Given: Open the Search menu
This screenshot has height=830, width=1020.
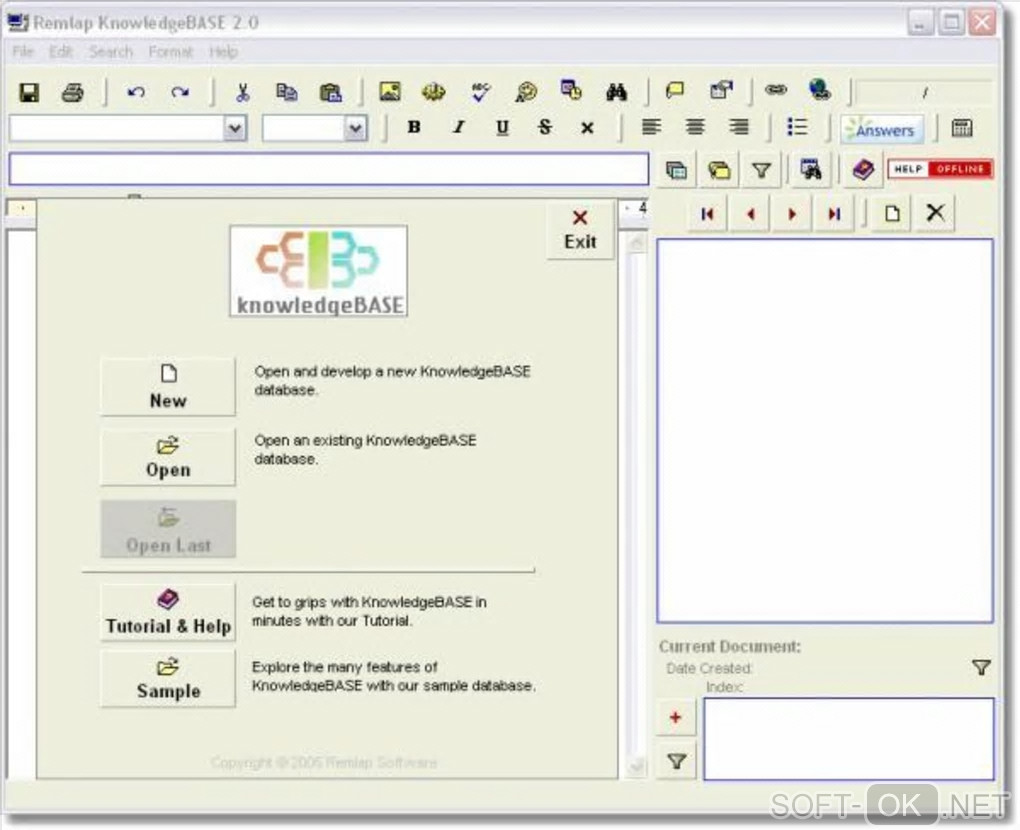Looking at the screenshot, I should click(x=111, y=51).
